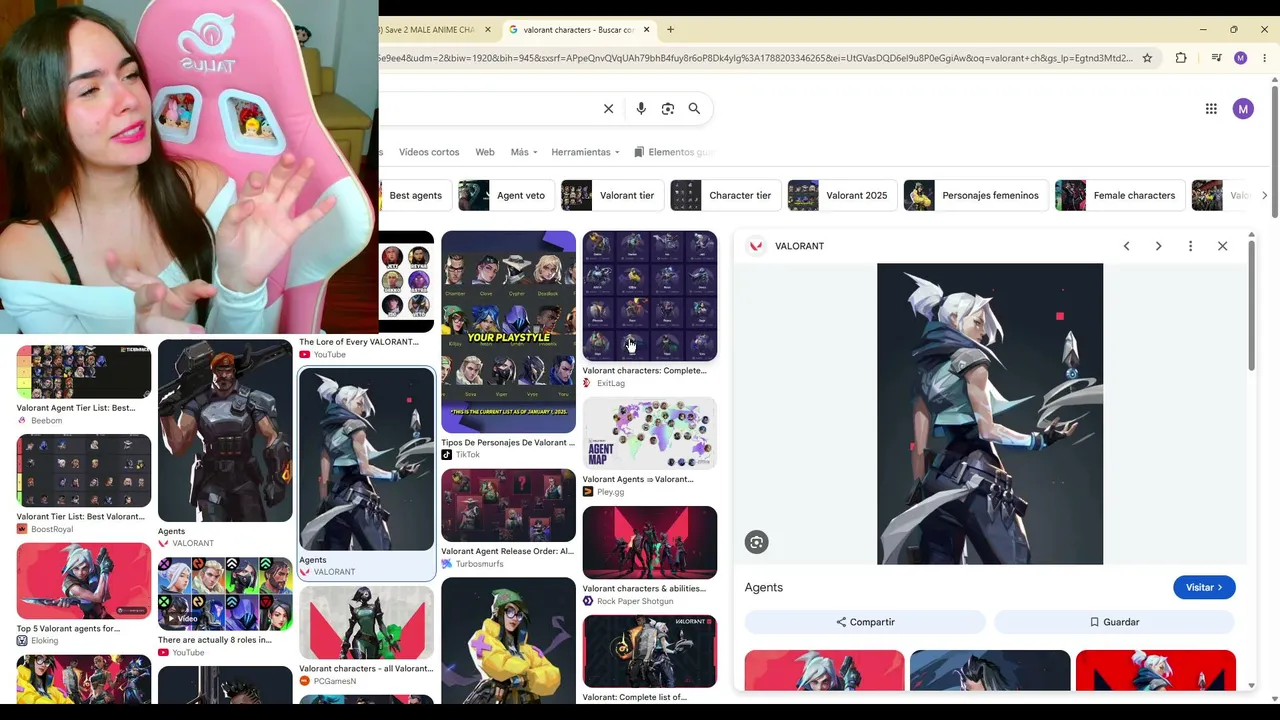Apply the 'Valorant 2025' chip
Image resolution: width=1280 pixels, height=720 pixels.
pyautogui.click(x=841, y=195)
